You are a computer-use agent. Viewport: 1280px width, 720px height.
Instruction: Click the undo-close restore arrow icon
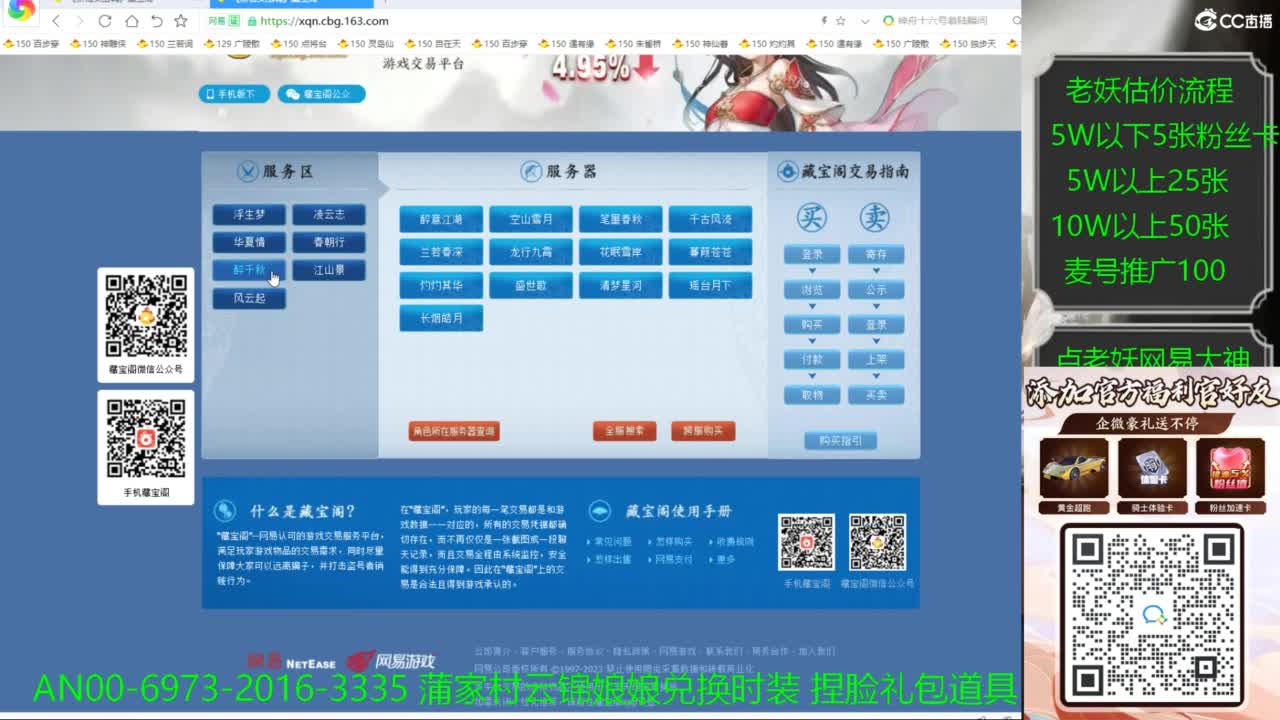click(x=156, y=21)
